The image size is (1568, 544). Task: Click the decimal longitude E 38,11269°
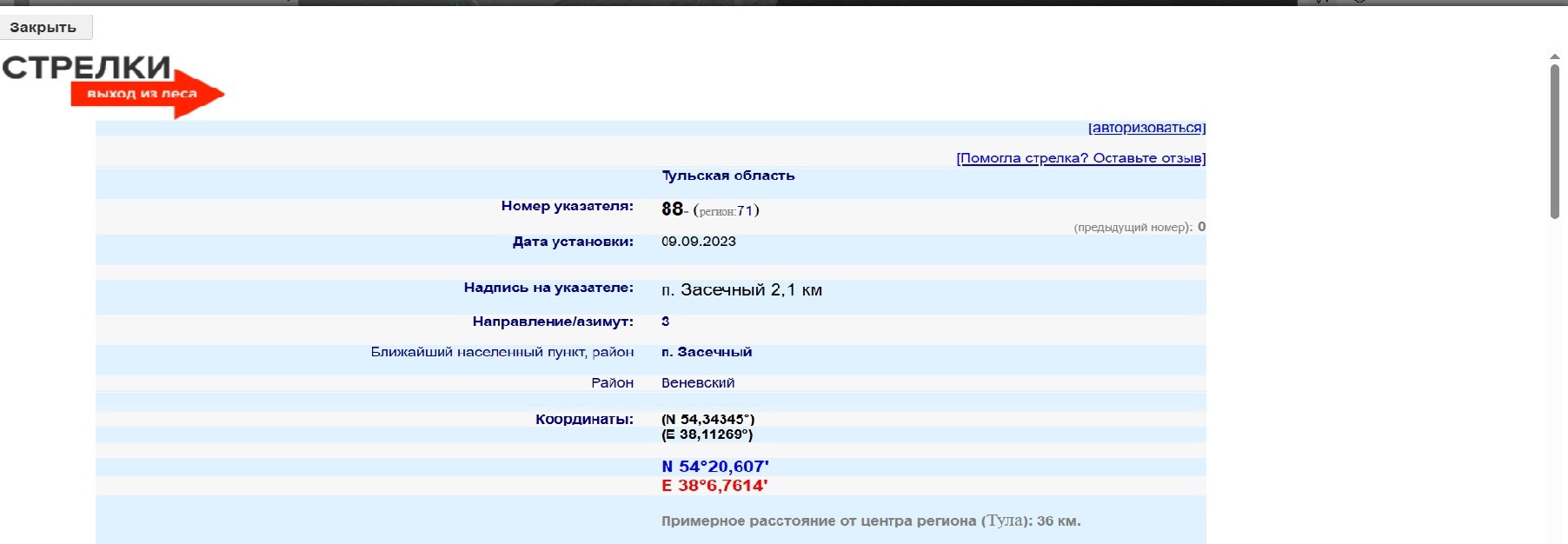click(707, 435)
